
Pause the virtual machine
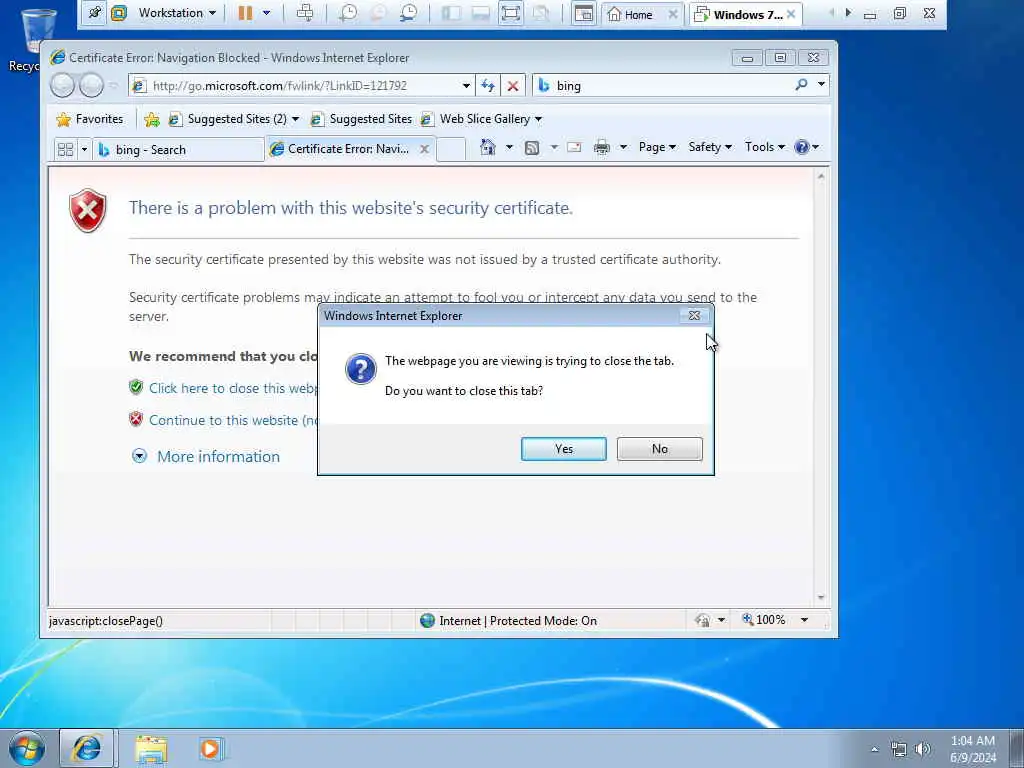coord(245,13)
